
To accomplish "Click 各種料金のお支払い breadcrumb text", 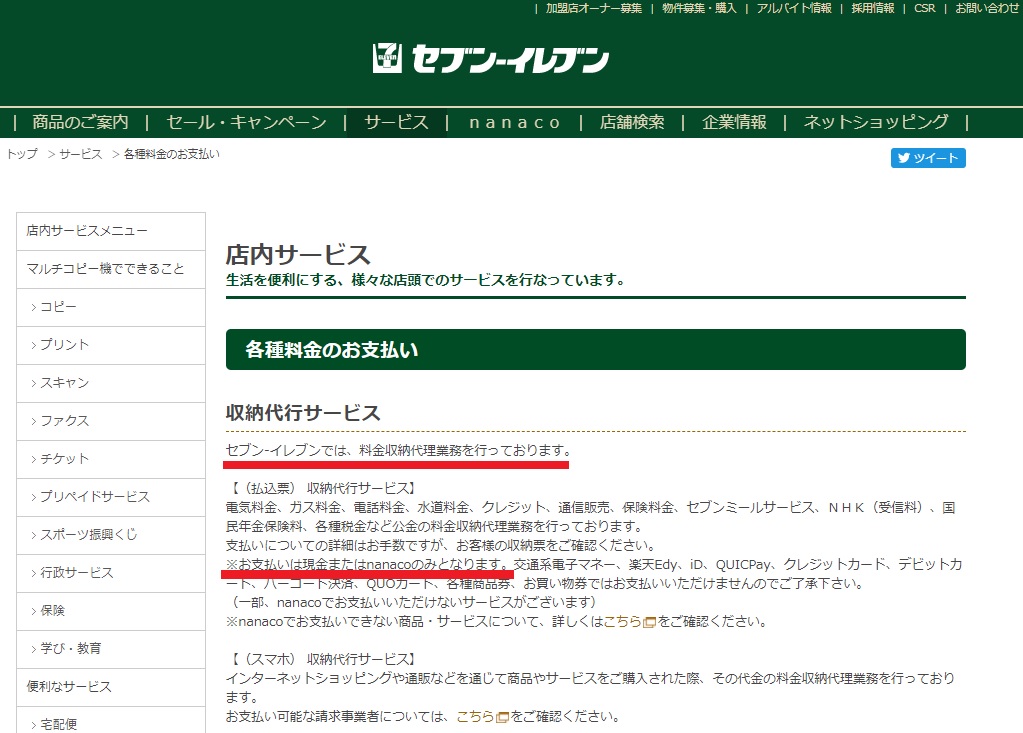I will (x=172, y=154).
